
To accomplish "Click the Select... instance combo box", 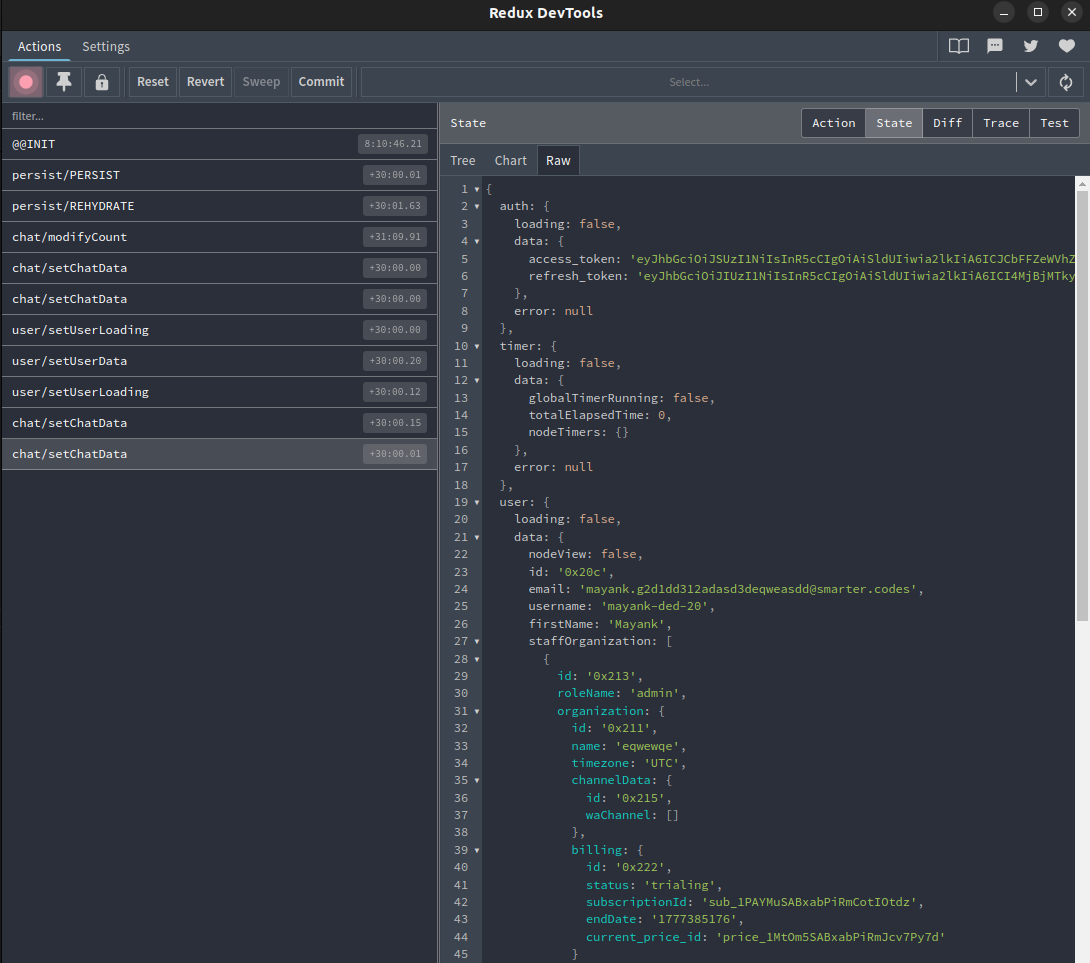I will 688,82.
